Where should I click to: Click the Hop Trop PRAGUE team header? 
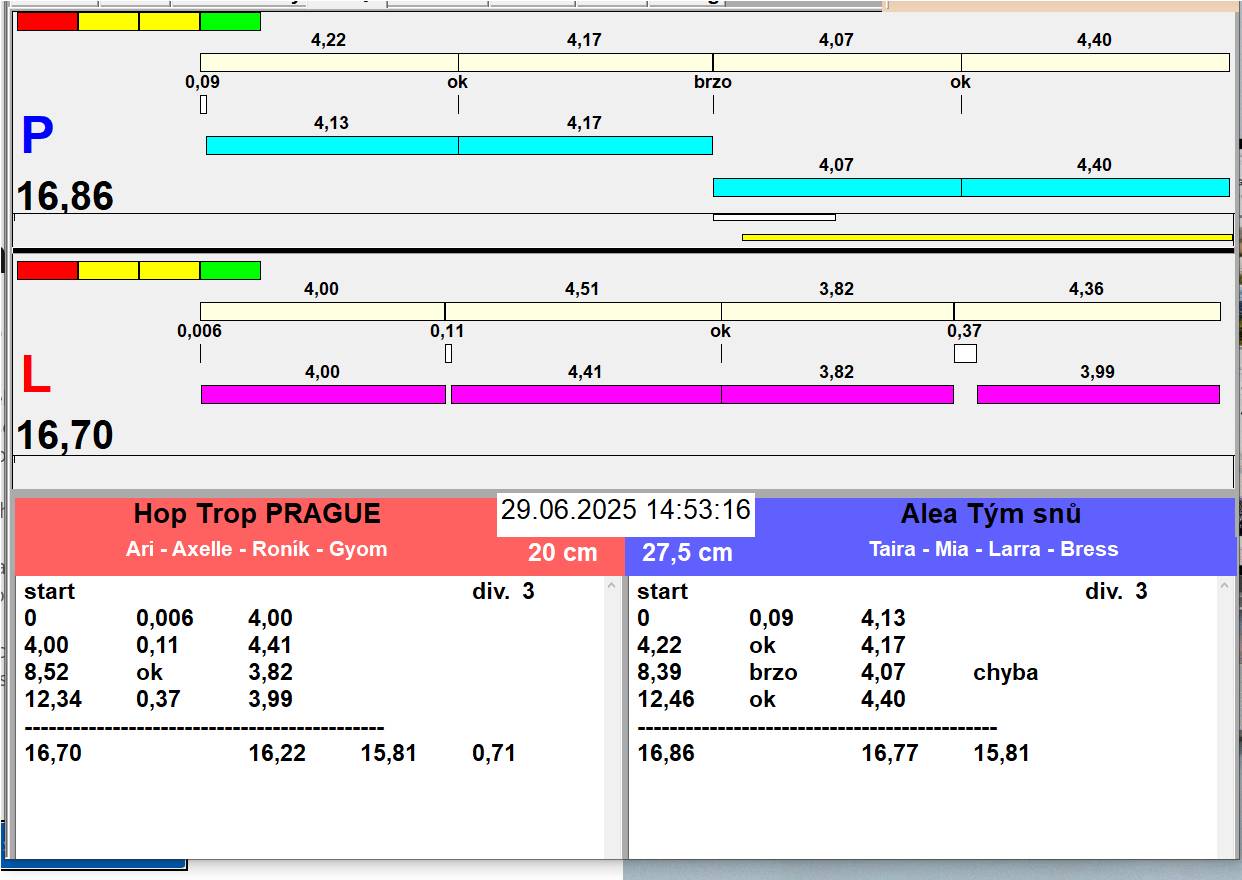point(257,514)
